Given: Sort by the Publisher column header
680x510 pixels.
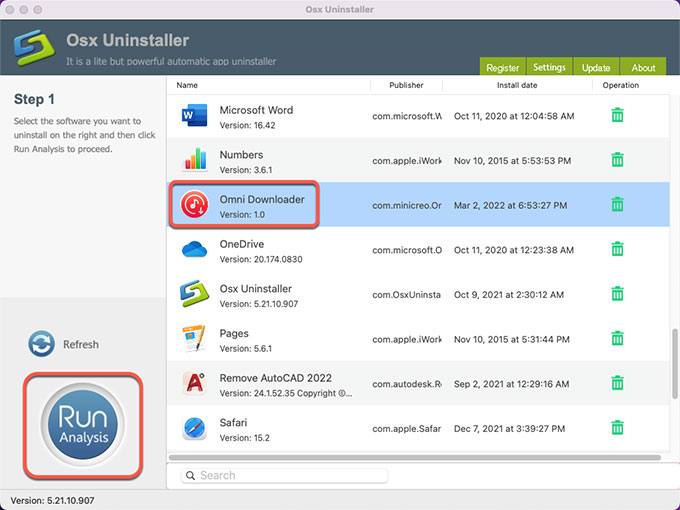Looking at the screenshot, I should tap(406, 85).
